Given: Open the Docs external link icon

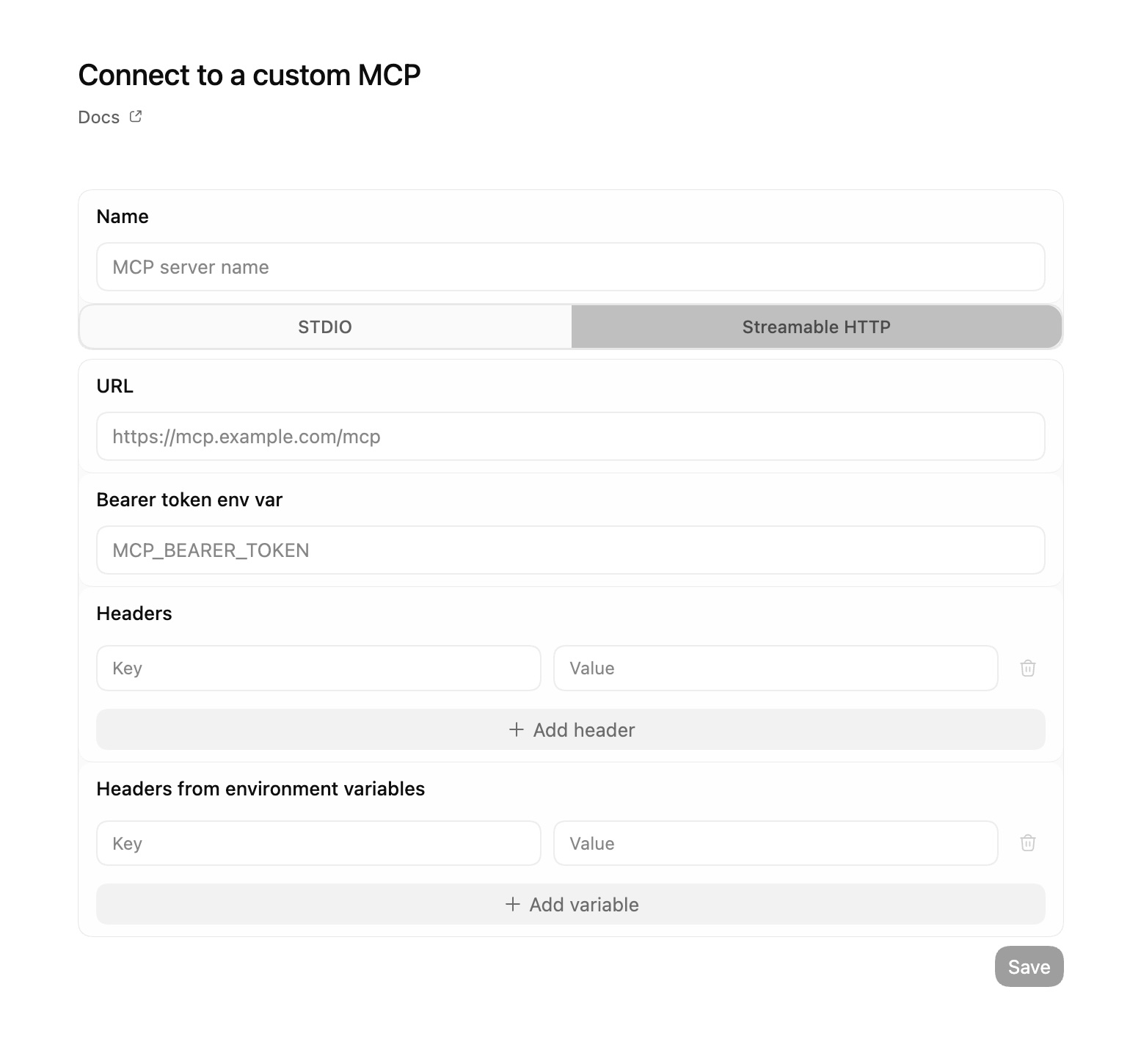Looking at the screenshot, I should click(x=135, y=116).
